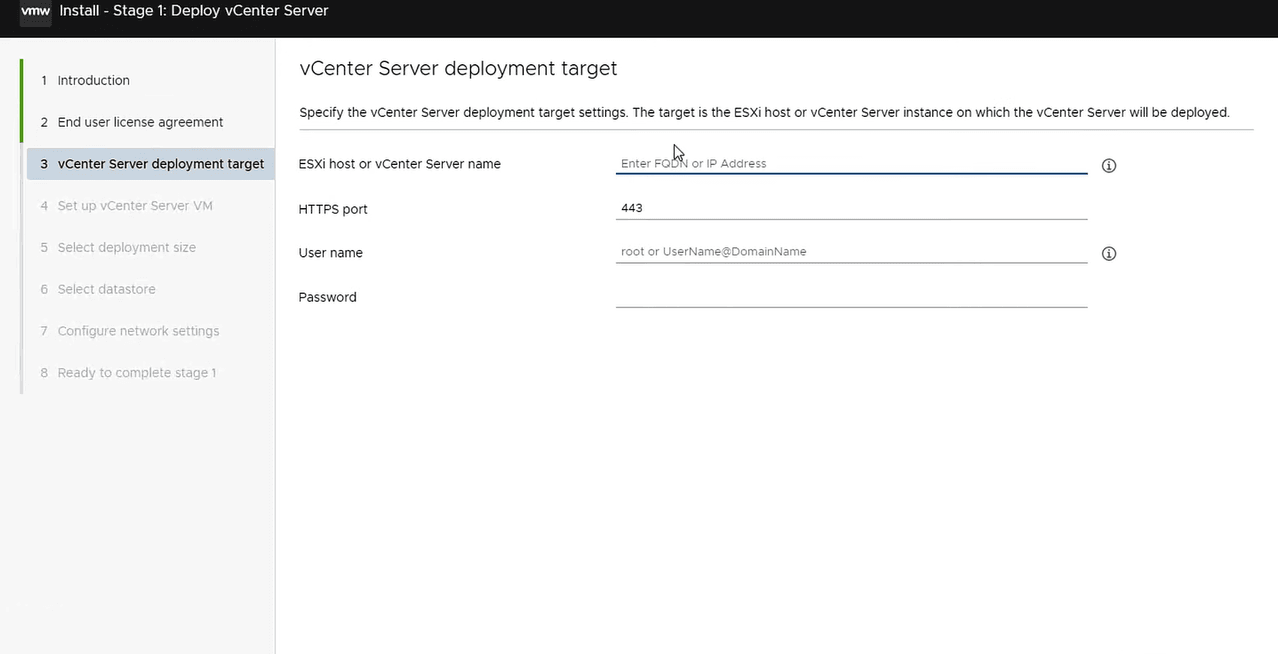Click the ESXi host or vCenter Server name label
This screenshot has height=654, width=1278.
399,164
